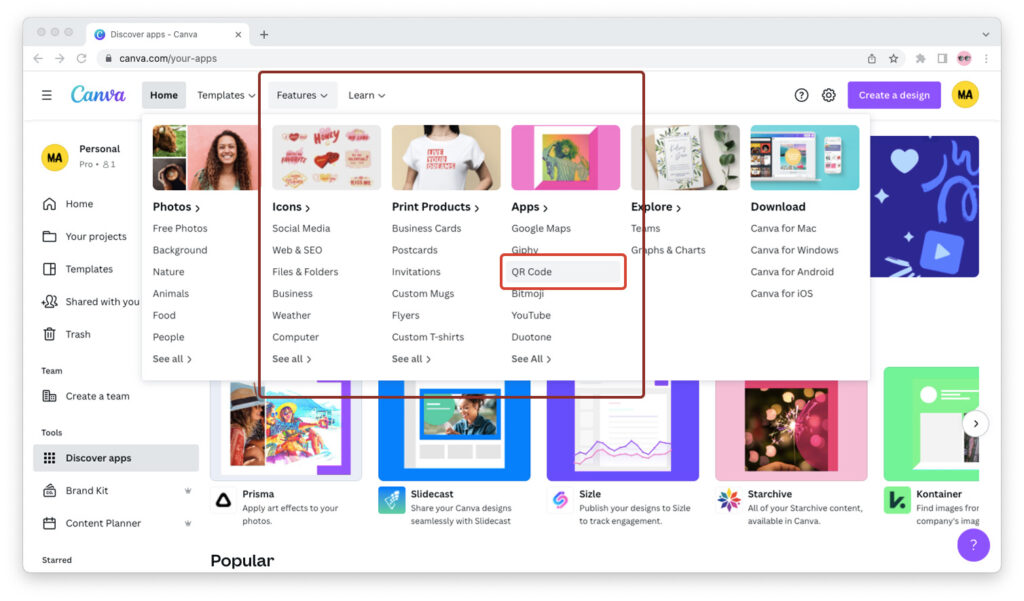1024x601 pixels.
Task: Open the Explore category heading
Action: (x=656, y=207)
